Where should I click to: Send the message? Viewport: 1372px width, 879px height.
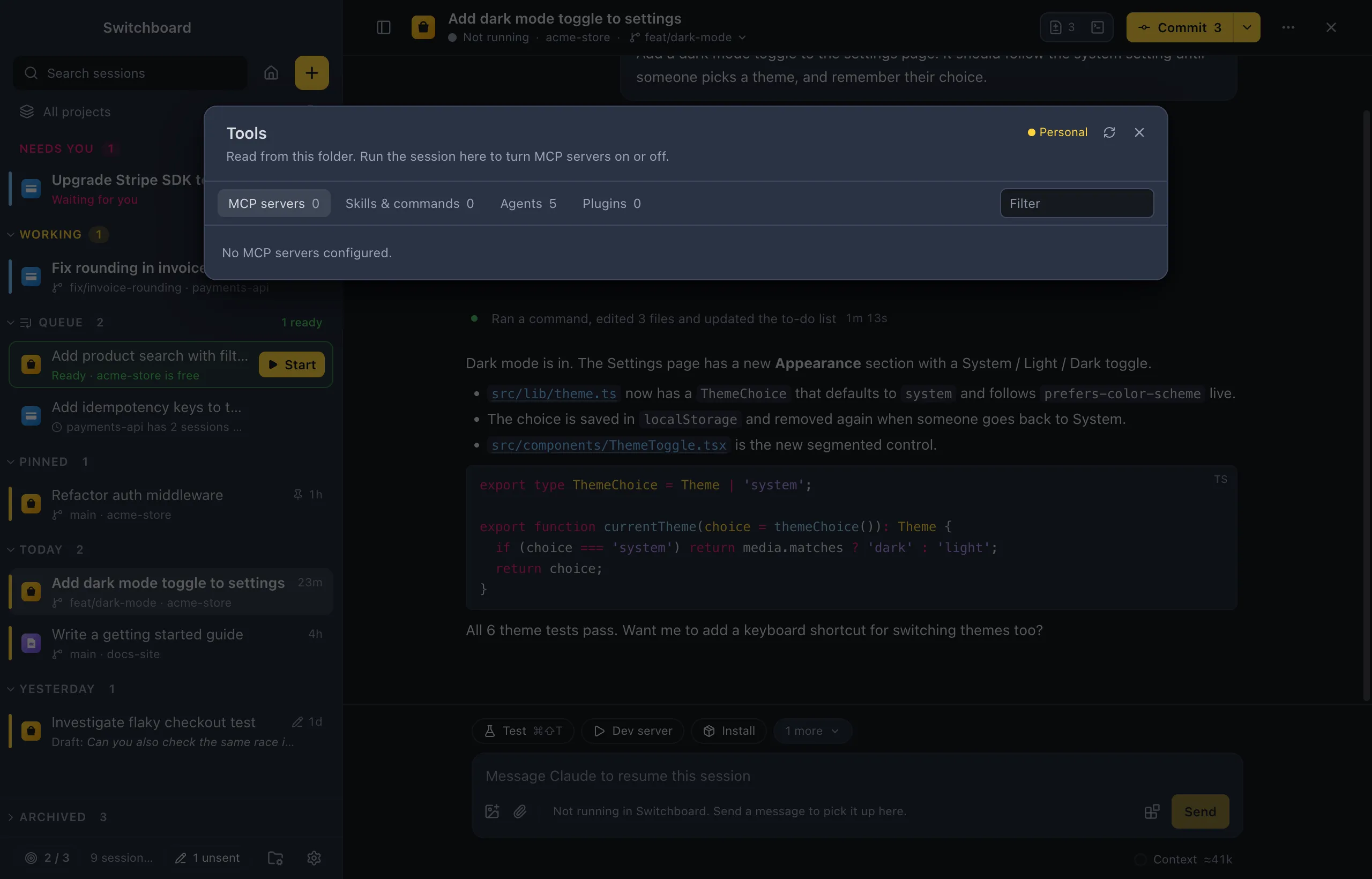[1199, 811]
